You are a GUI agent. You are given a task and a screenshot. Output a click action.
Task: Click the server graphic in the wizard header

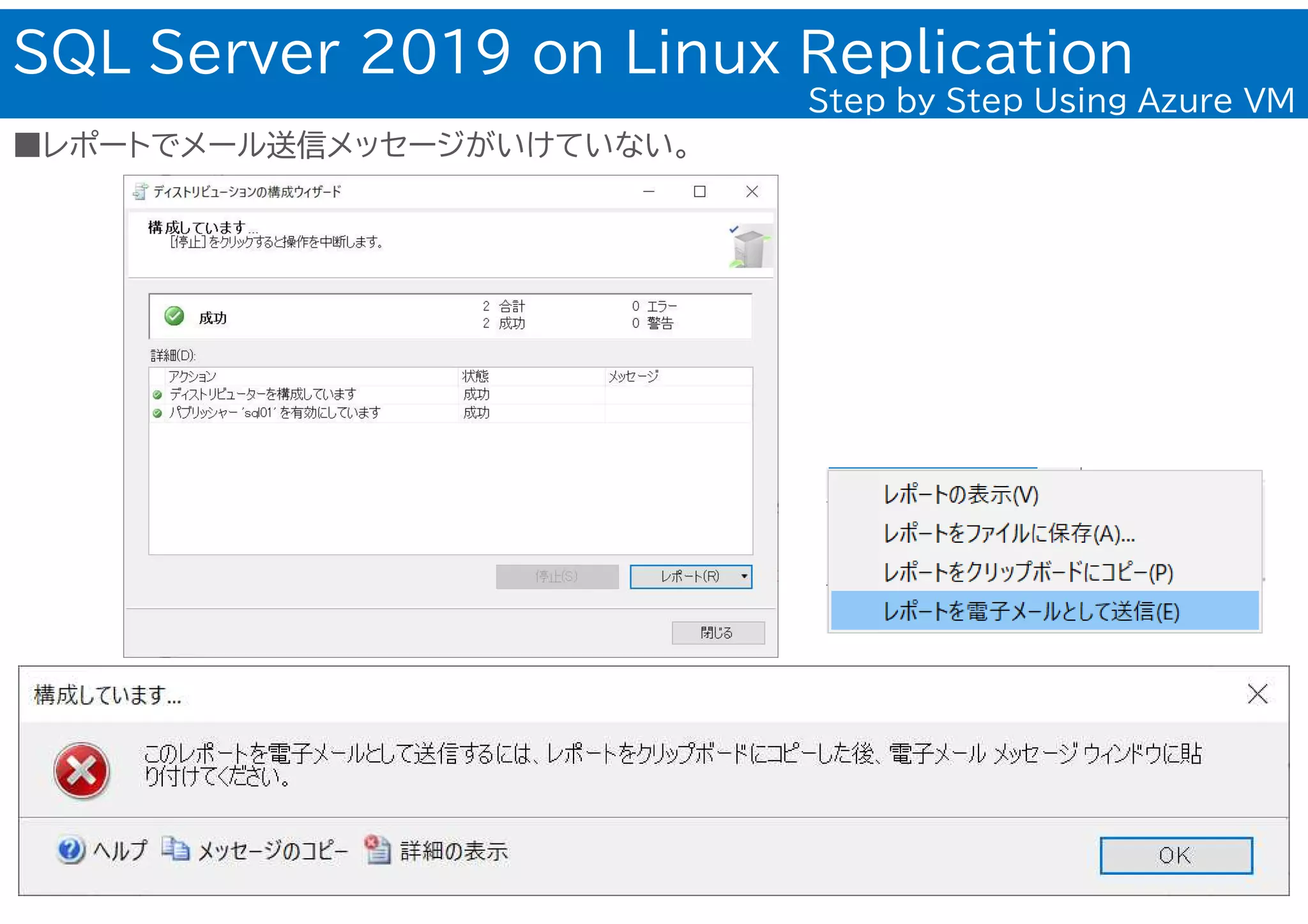coord(750,246)
